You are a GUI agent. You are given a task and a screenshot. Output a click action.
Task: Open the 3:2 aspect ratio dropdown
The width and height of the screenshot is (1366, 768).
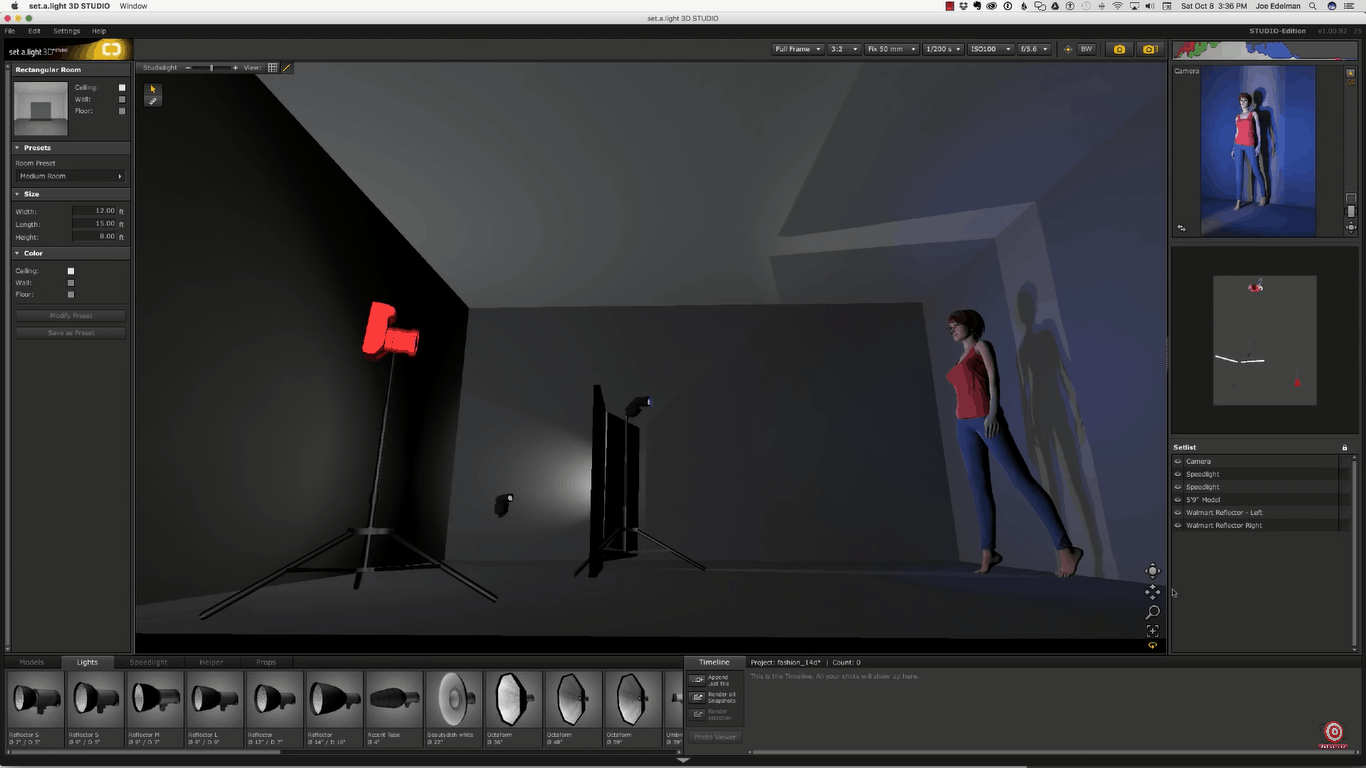click(843, 49)
